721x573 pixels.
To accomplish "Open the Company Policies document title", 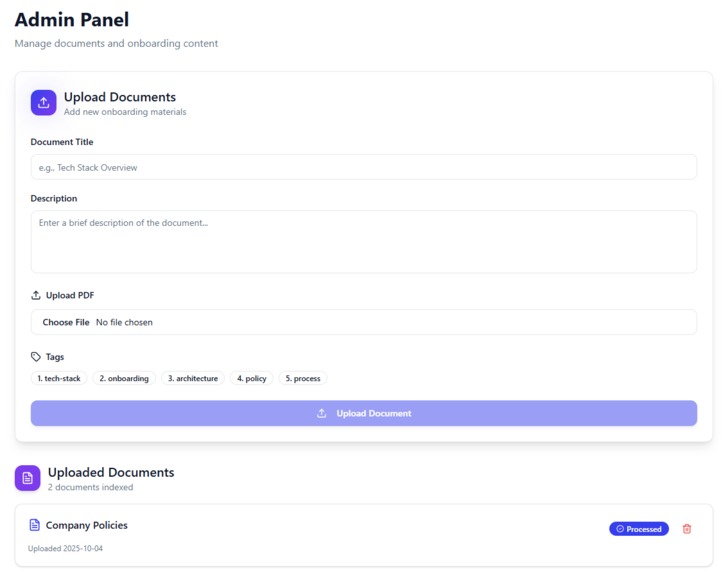I will pos(86,525).
